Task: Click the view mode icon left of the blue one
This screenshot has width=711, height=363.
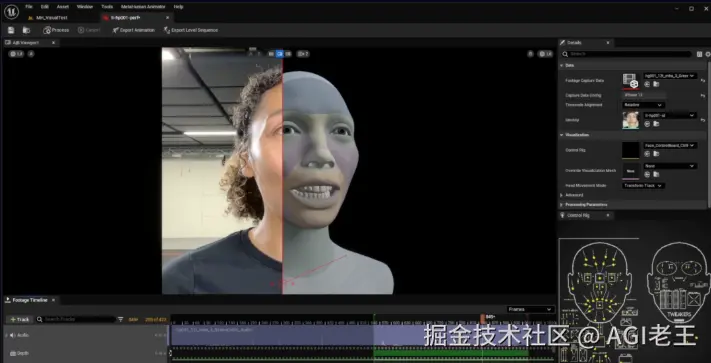Action: point(271,53)
